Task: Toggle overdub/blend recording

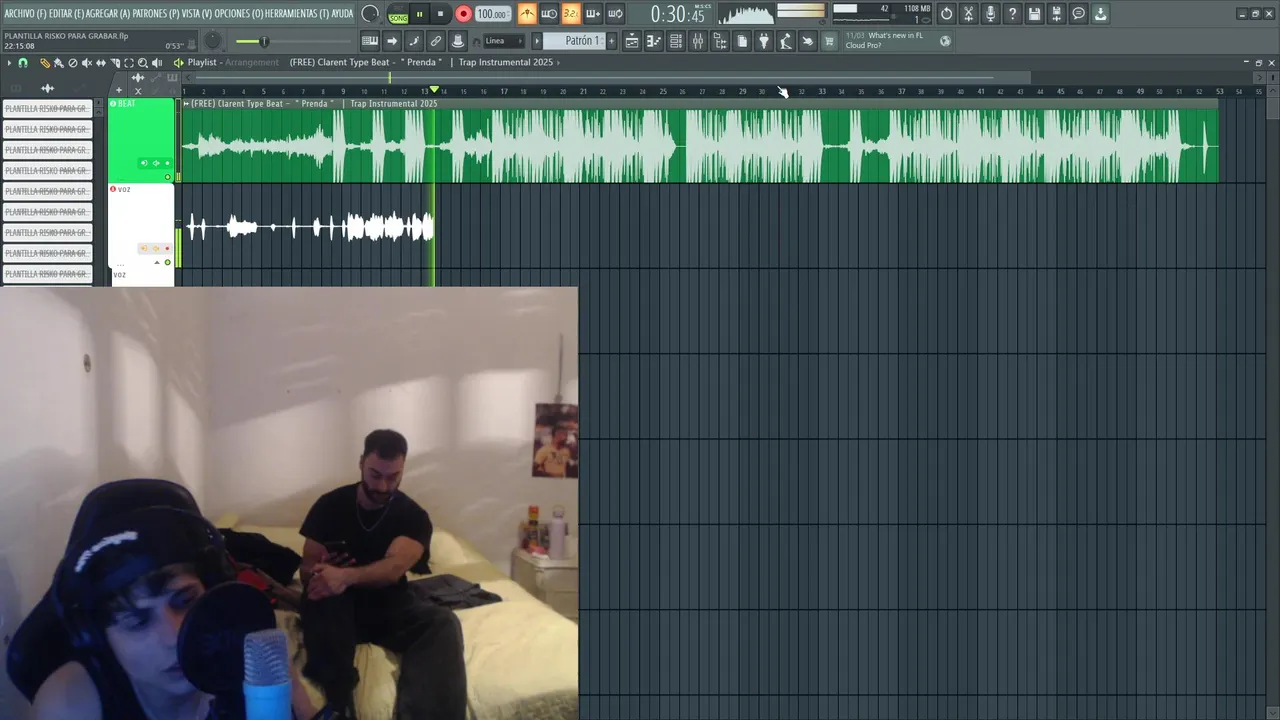Action: point(593,14)
